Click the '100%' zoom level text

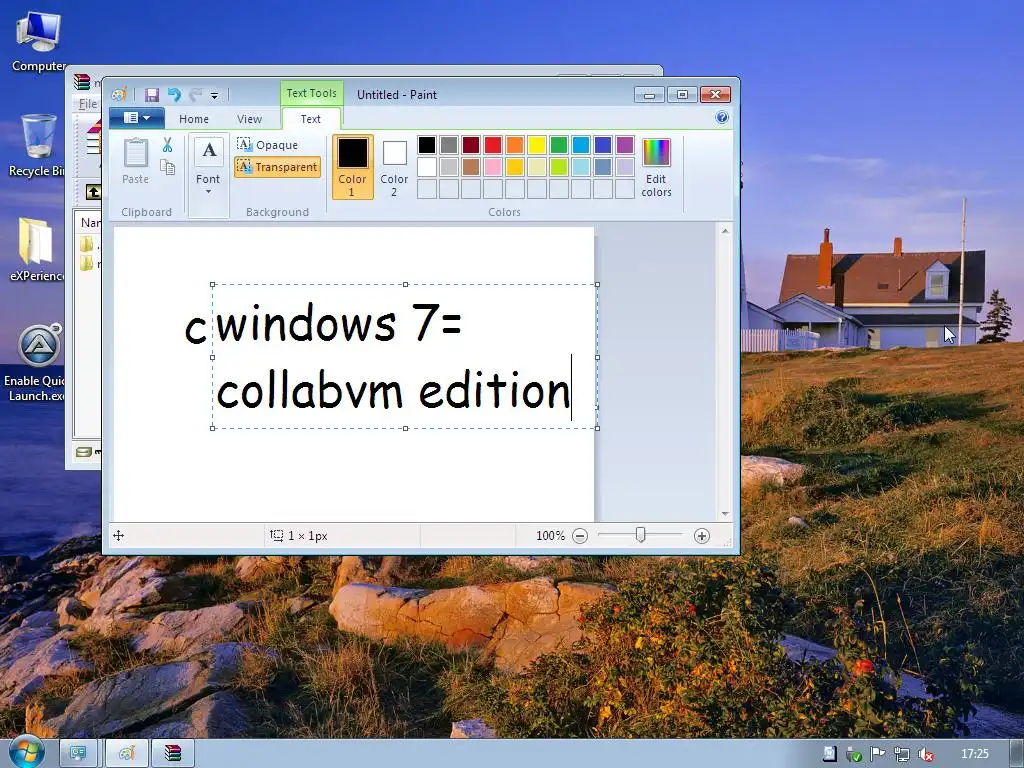click(551, 536)
